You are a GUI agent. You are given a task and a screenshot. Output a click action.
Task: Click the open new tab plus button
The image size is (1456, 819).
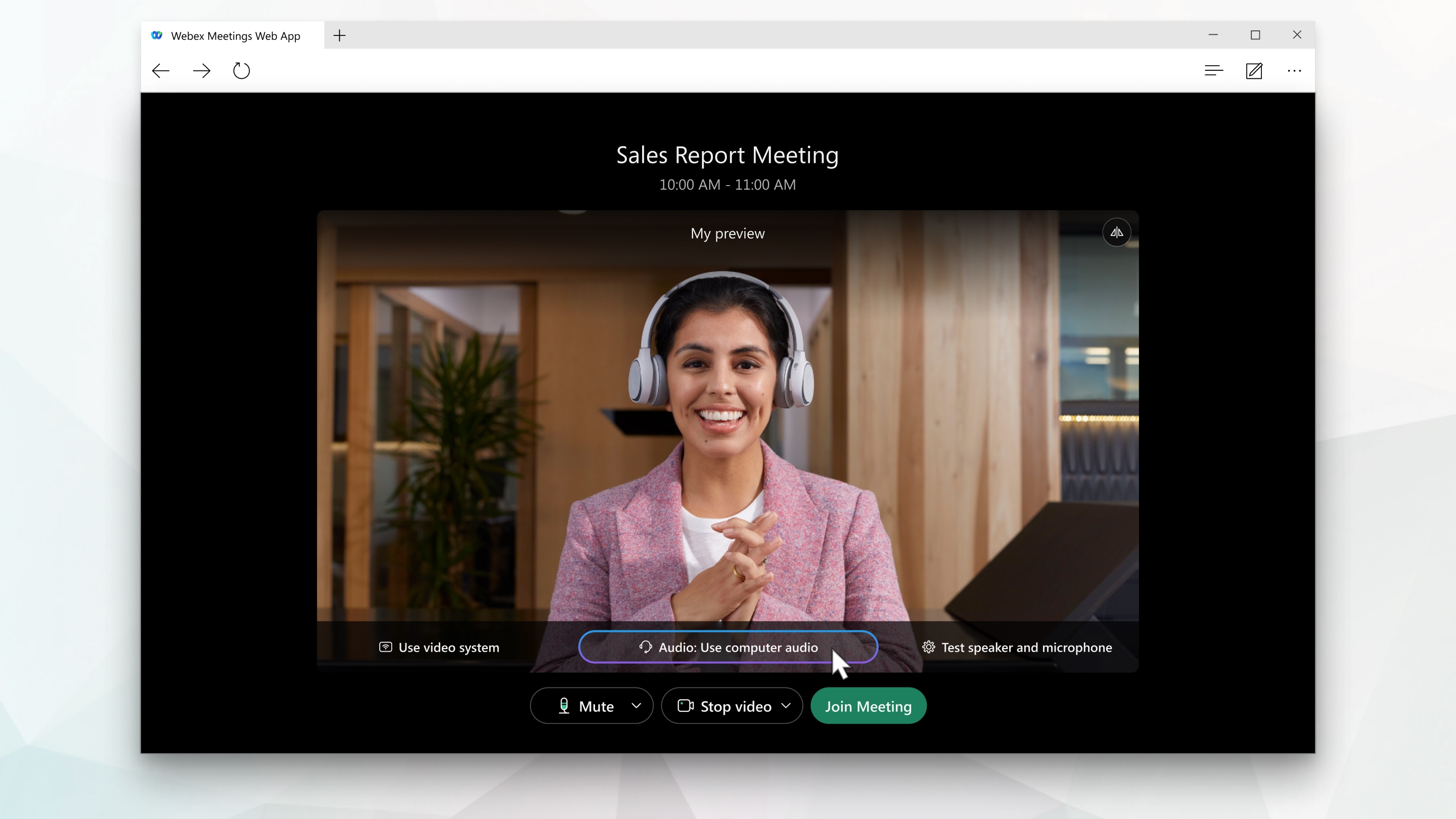(339, 35)
